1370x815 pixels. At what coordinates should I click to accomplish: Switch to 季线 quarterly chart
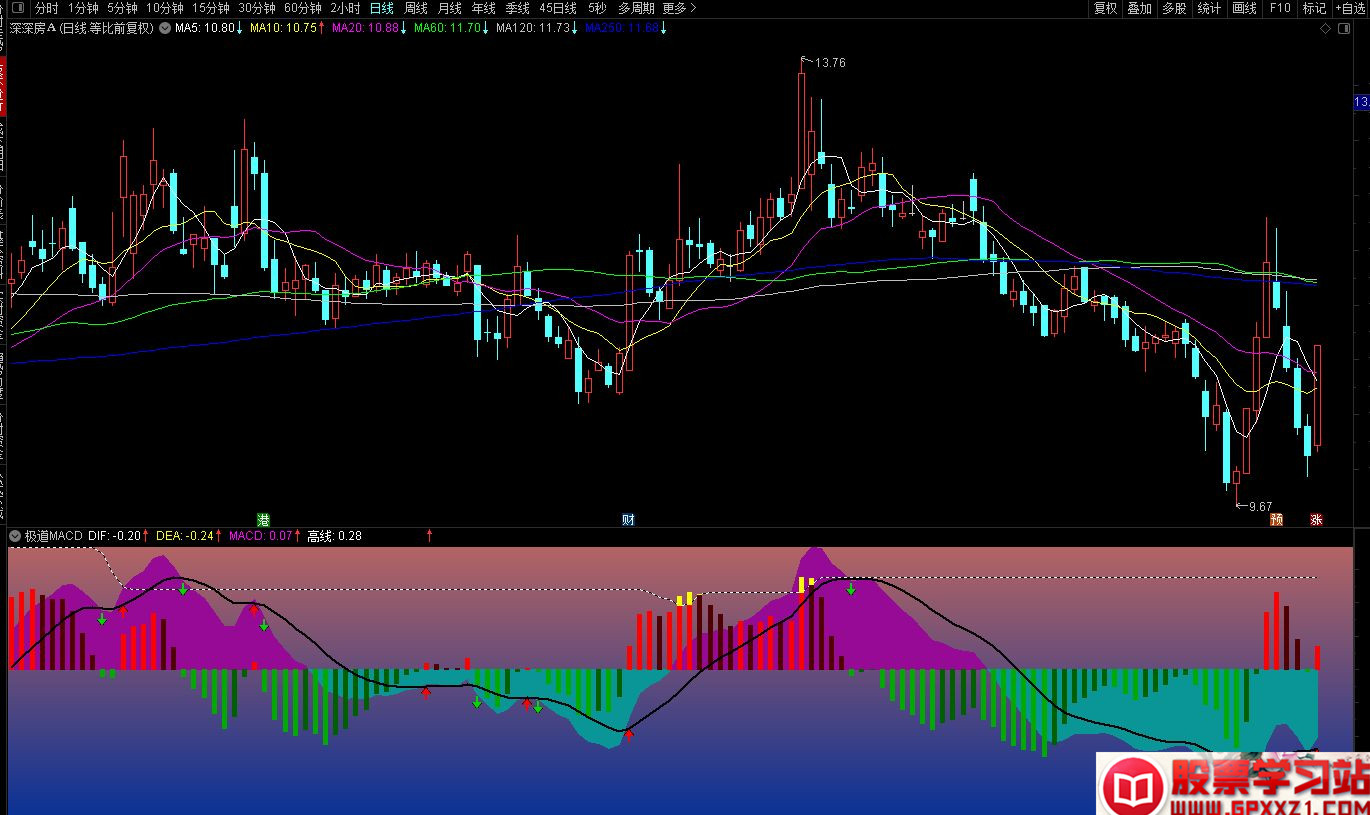point(518,8)
